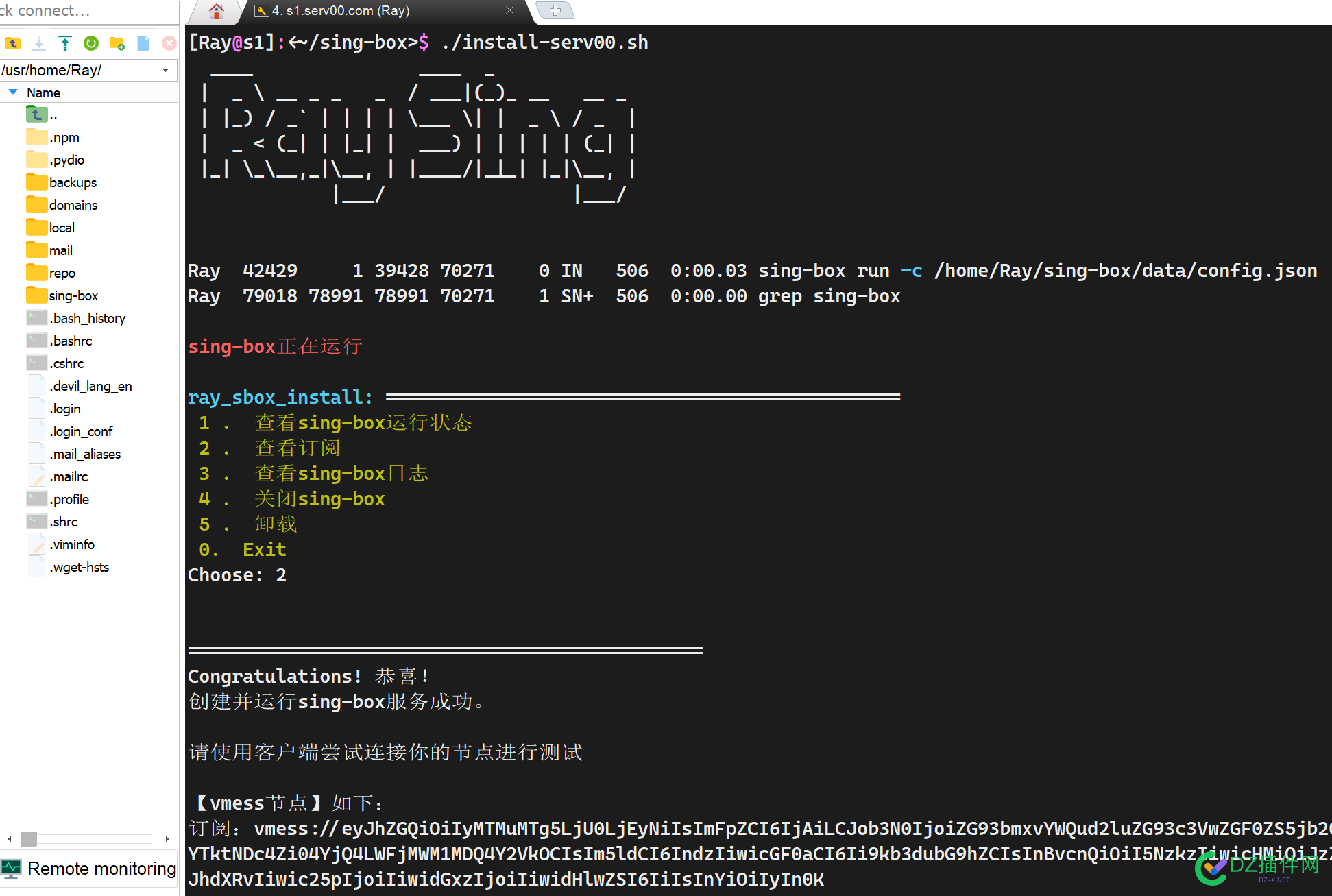Select the domains folder

(62, 205)
